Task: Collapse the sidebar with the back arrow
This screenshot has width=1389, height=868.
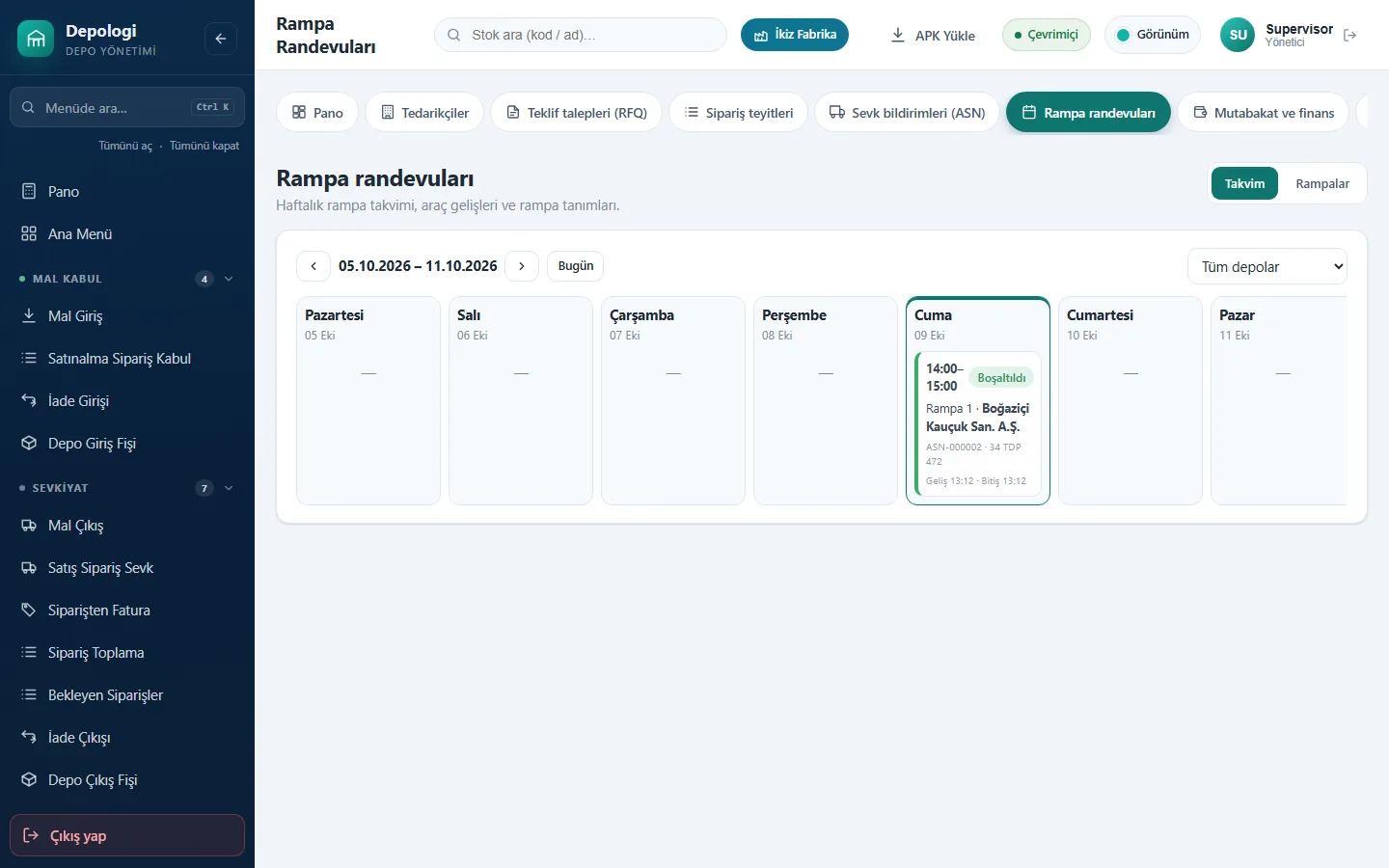Action: pyautogui.click(x=221, y=39)
